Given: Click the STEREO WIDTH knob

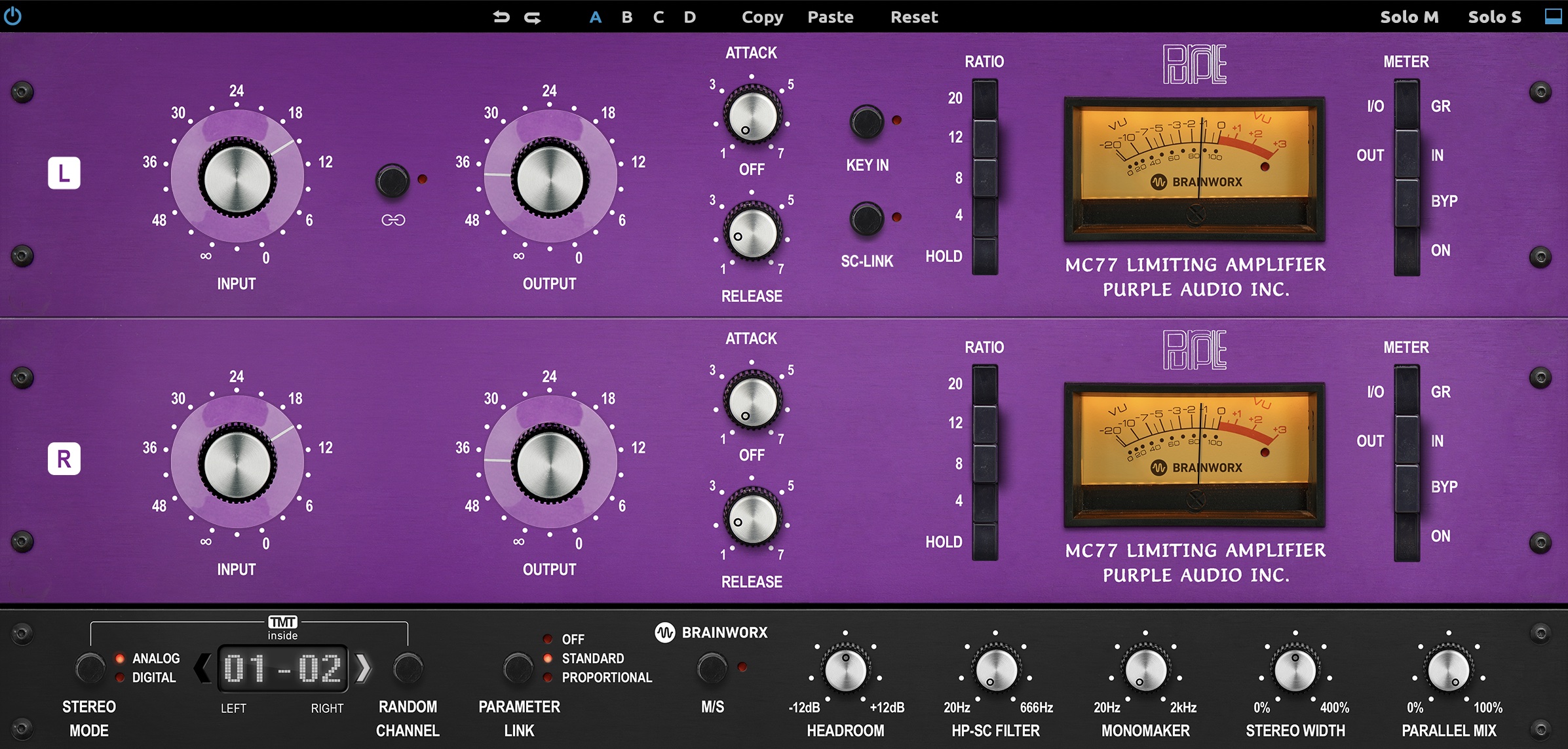Looking at the screenshot, I should [x=1295, y=670].
